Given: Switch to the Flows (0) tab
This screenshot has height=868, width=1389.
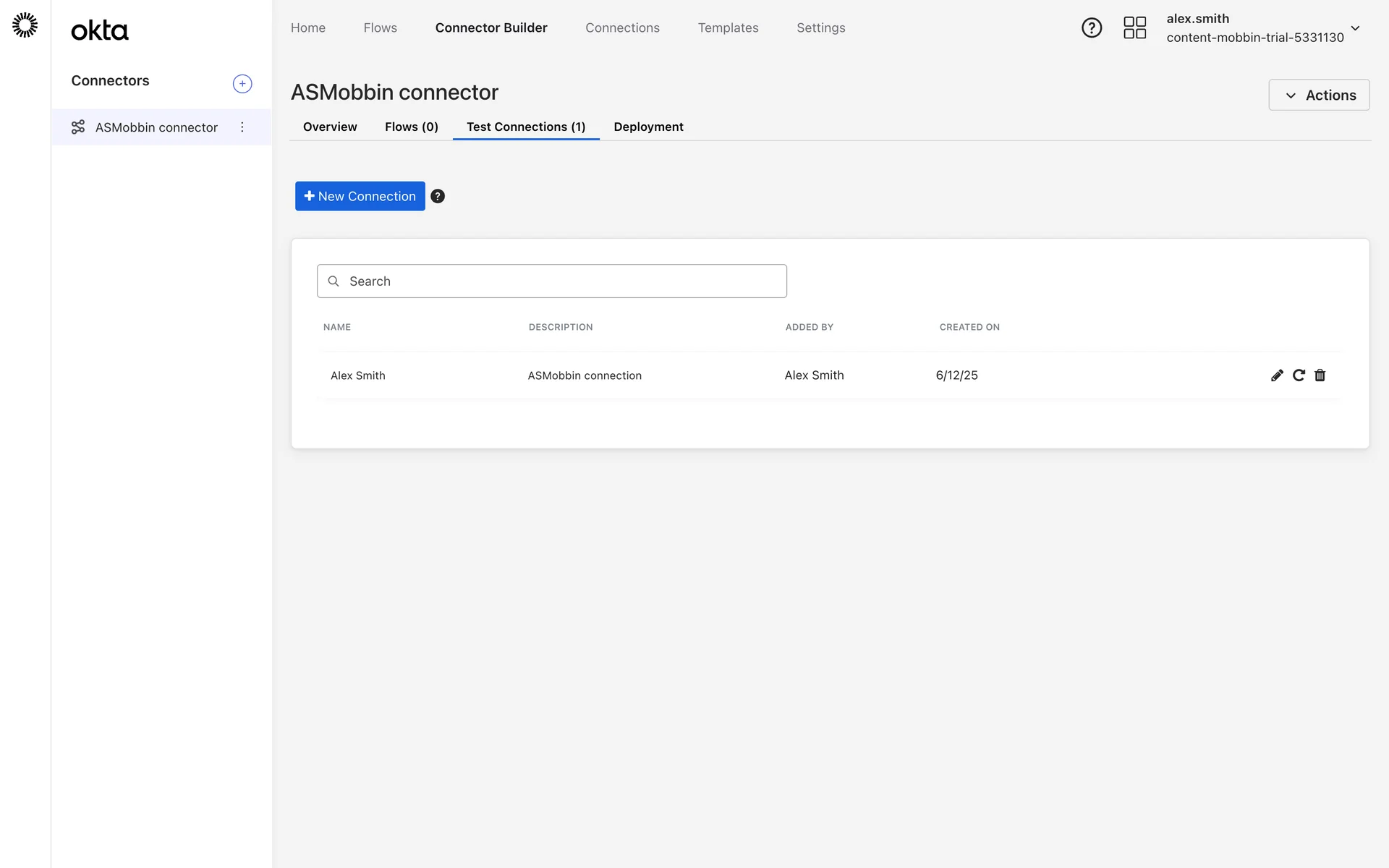Looking at the screenshot, I should 411,127.
